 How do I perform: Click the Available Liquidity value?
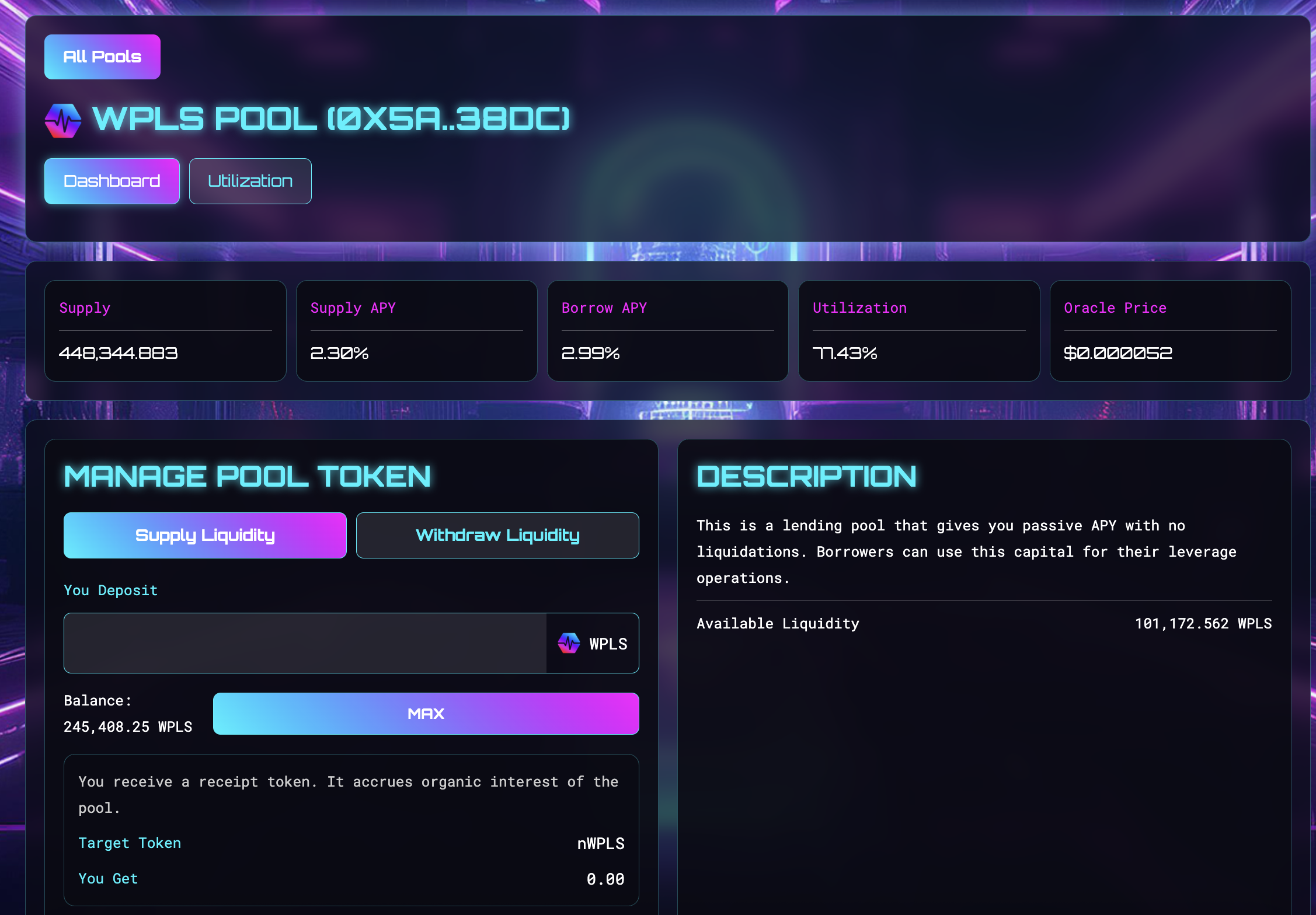(x=1203, y=623)
